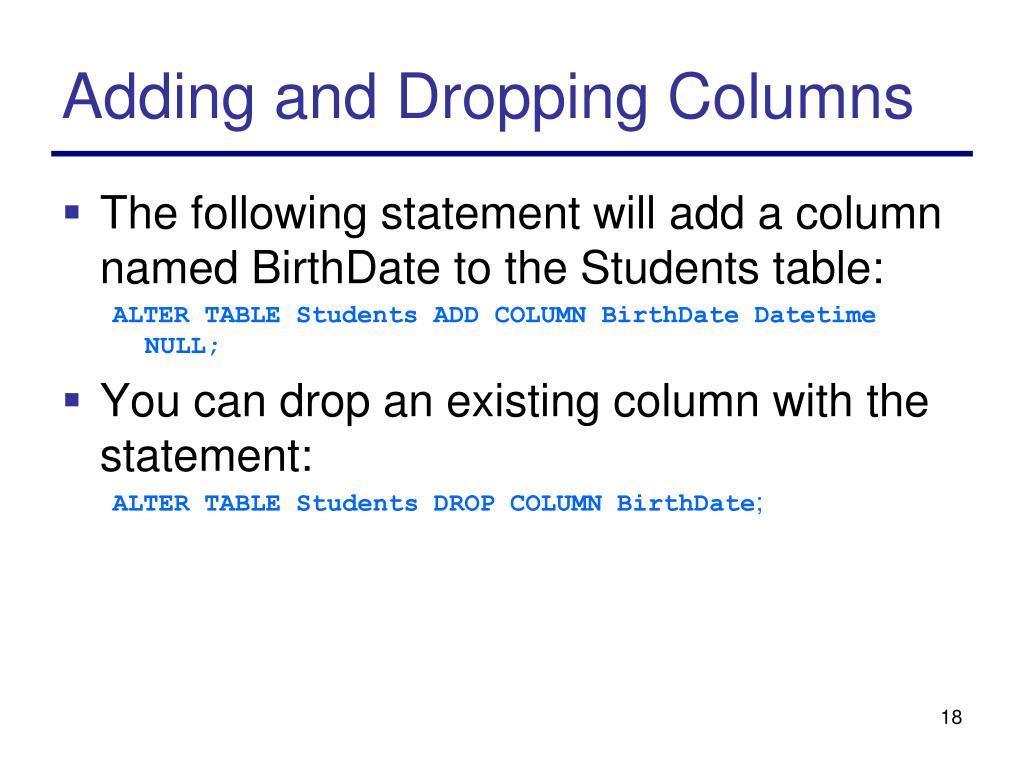Screen dimensions: 1024x768
Task: Select BirthDate in the drop statement
Action: click(x=686, y=504)
